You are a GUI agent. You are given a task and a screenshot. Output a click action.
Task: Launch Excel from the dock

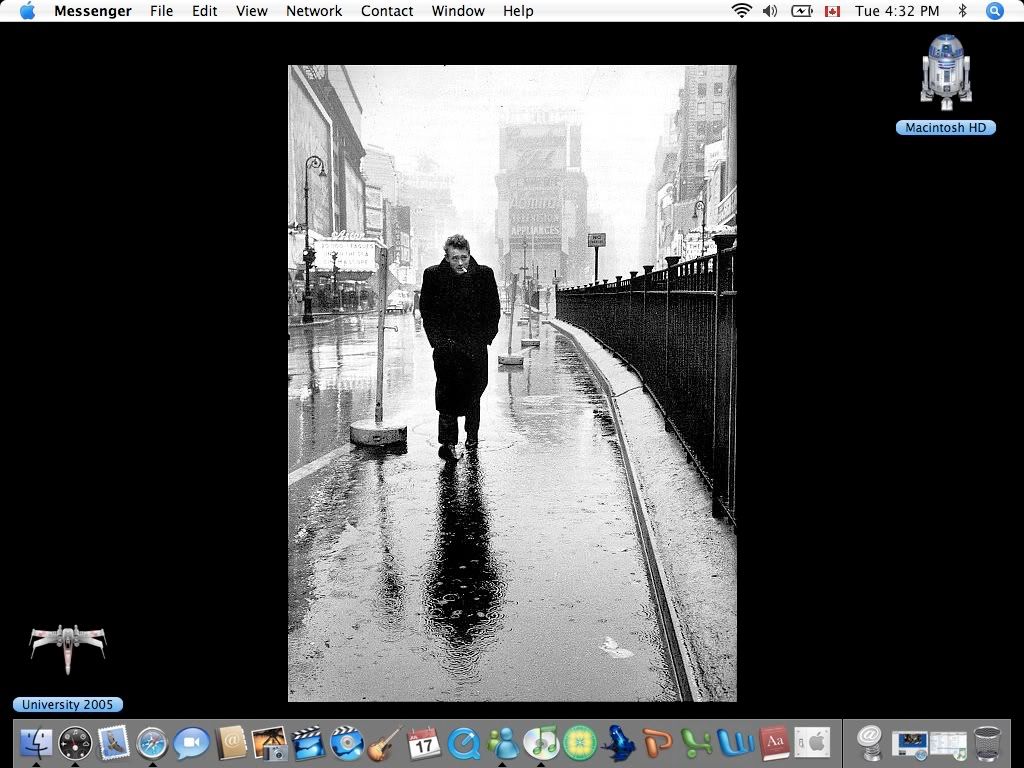pyautogui.click(x=696, y=743)
